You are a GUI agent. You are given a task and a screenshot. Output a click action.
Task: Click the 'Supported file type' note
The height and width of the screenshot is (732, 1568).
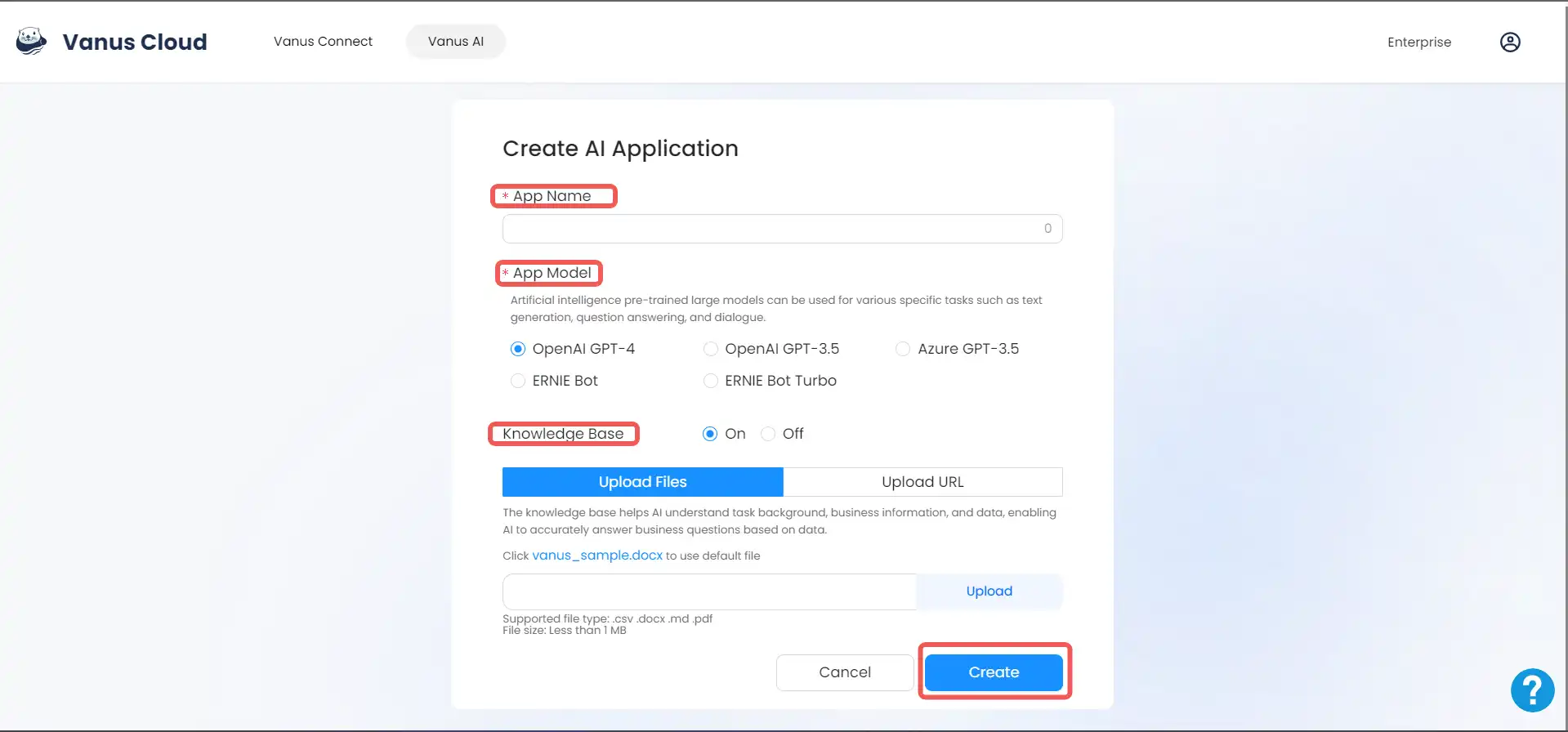(607, 618)
